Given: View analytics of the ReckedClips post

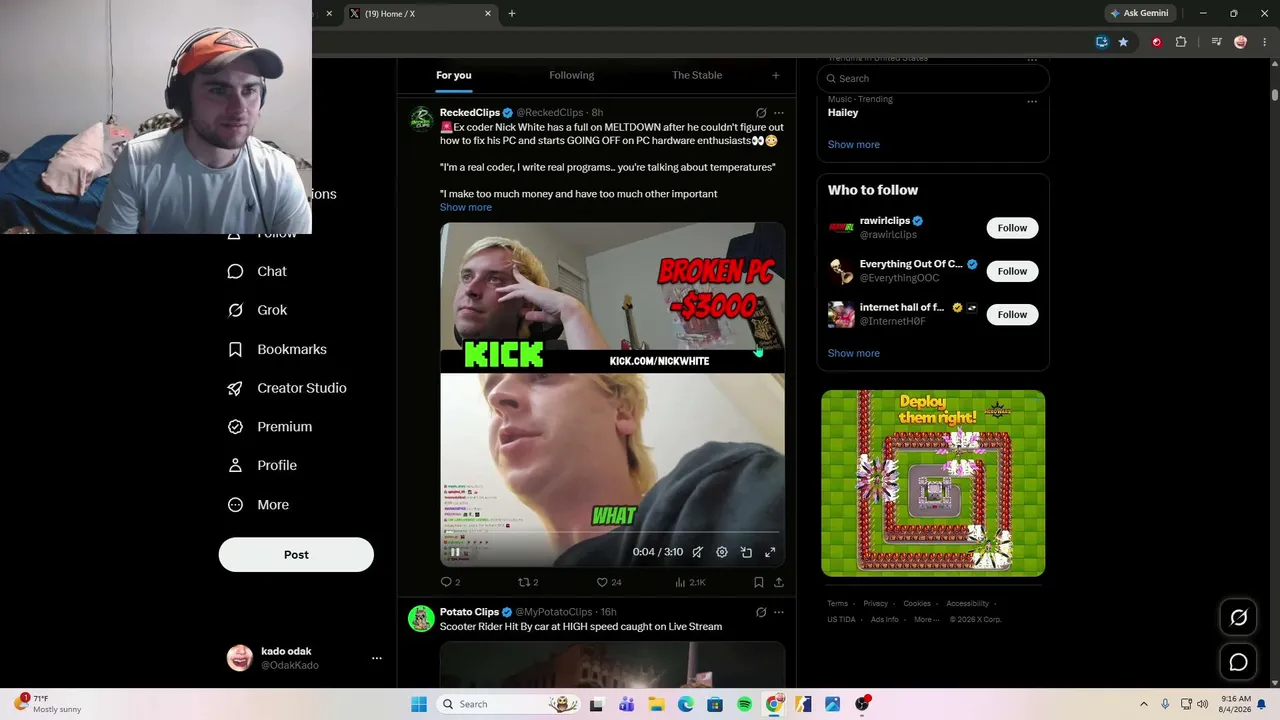Looking at the screenshot, I should pos(680,582).
